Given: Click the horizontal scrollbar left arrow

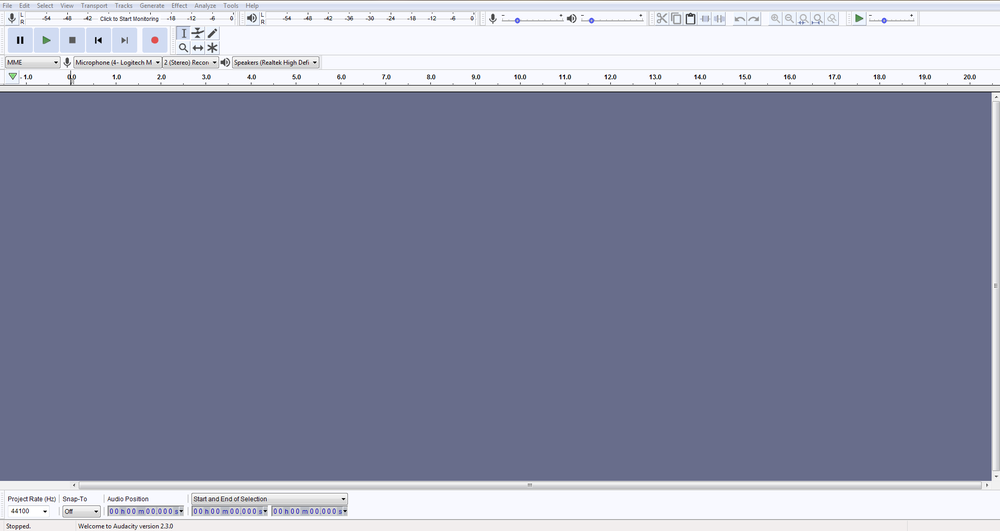Looking at the screenshot, I should pyautogui.click(x=74, y=485).
